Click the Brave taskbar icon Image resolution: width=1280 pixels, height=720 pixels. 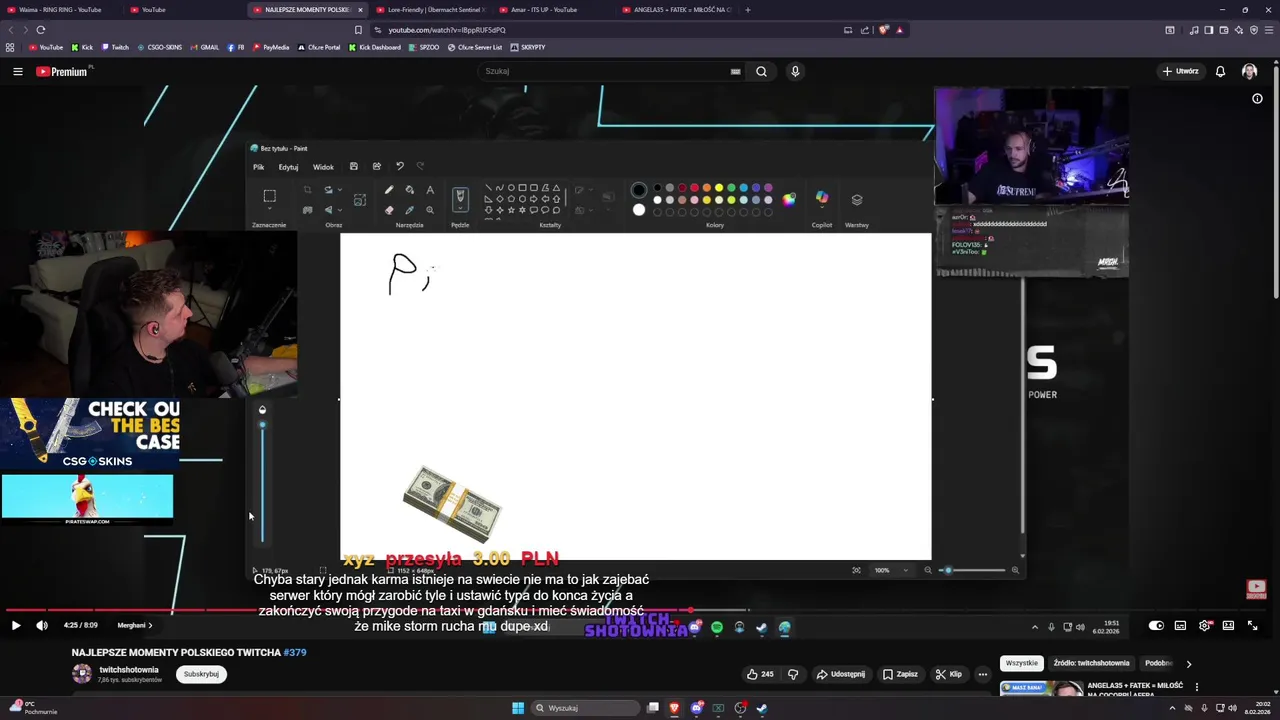[x=675, y=708]
